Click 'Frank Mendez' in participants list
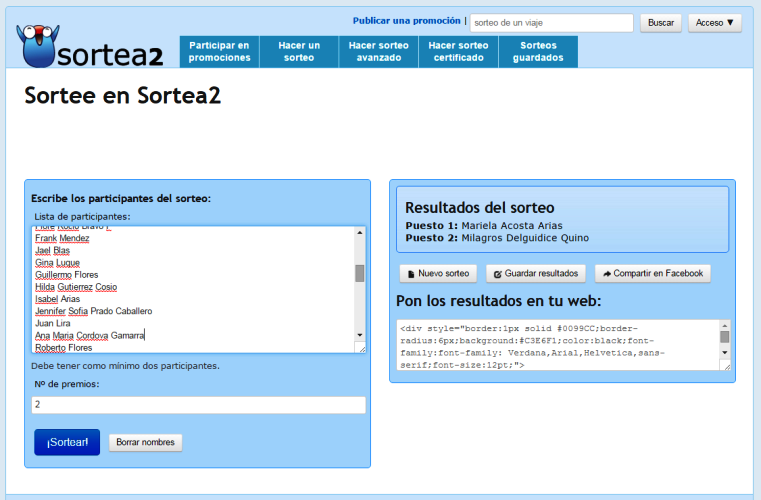 [62, 238]
